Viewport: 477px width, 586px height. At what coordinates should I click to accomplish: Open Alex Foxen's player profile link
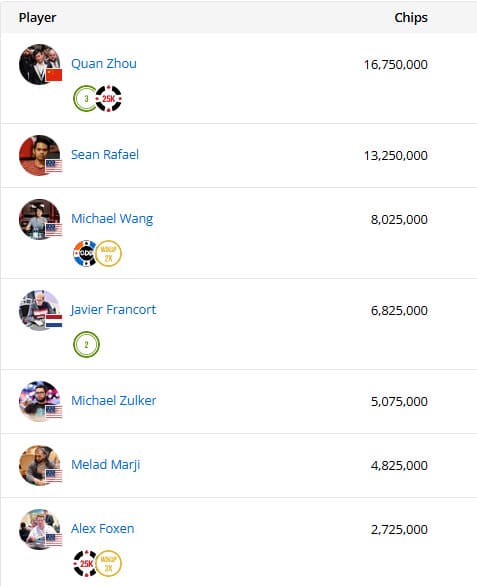tap(103, 529)
